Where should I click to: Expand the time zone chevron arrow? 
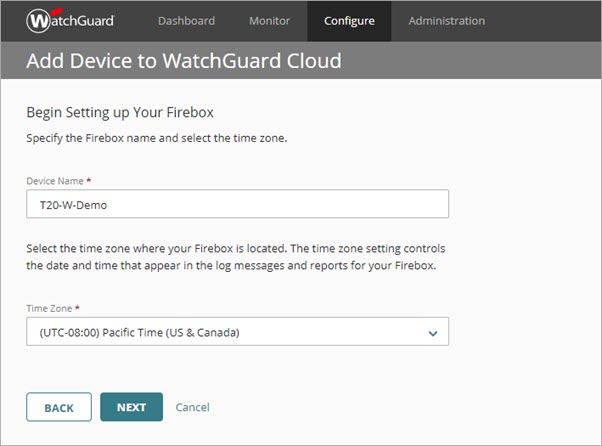pos(433,333)
